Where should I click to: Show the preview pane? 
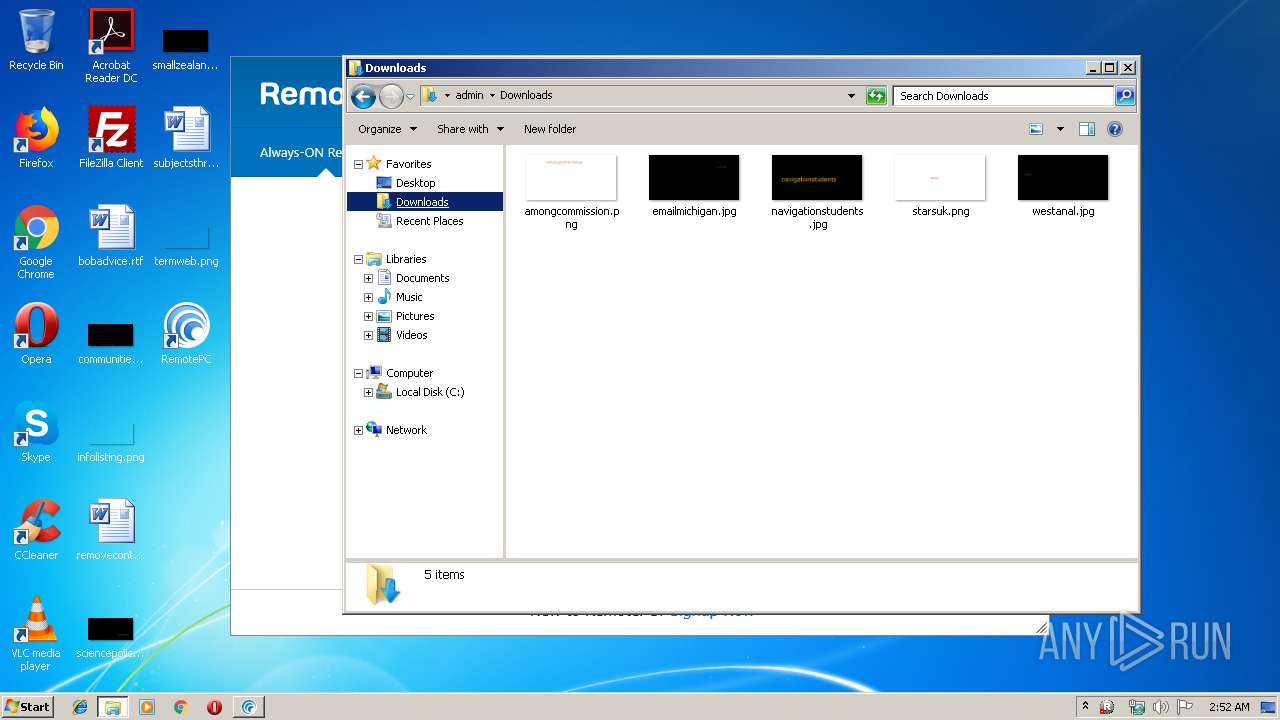coord(1087,129)
